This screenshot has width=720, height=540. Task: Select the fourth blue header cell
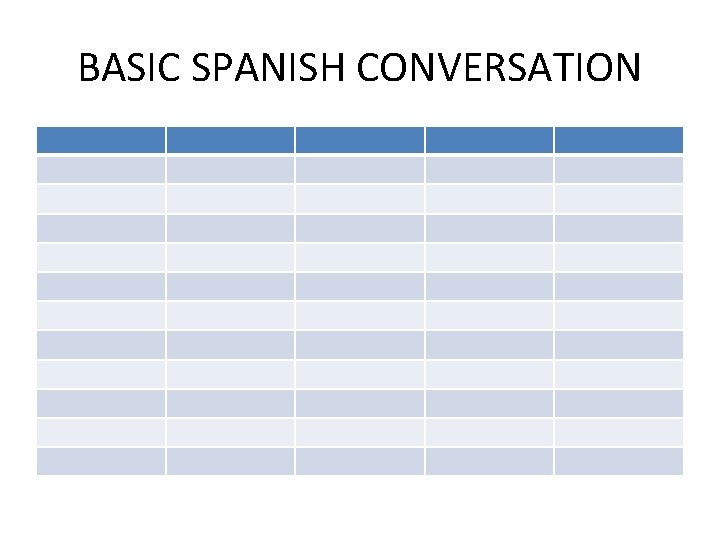489,140
